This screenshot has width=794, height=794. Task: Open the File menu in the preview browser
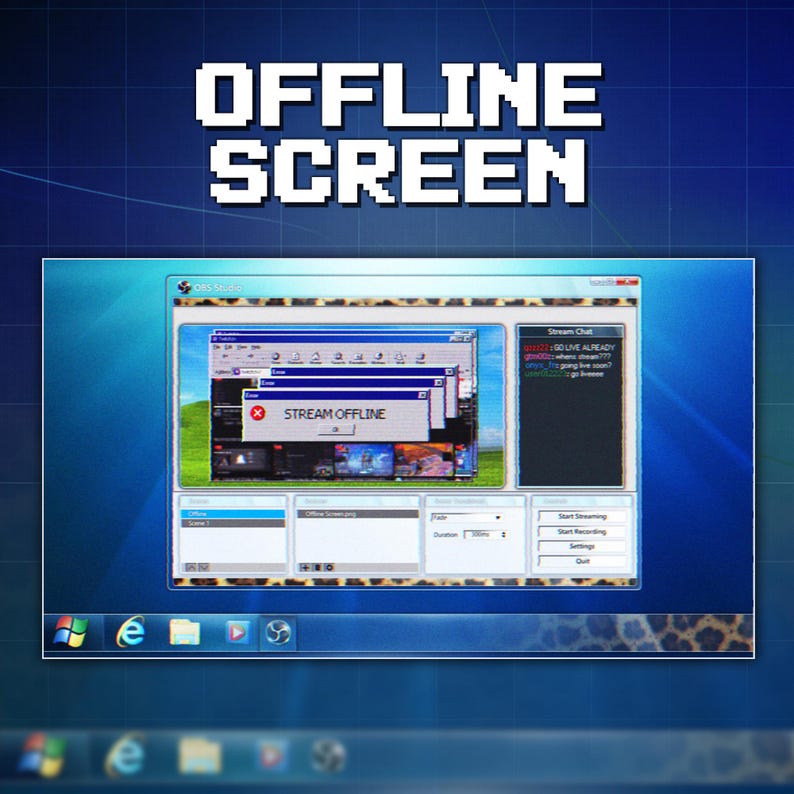(217, 347)
